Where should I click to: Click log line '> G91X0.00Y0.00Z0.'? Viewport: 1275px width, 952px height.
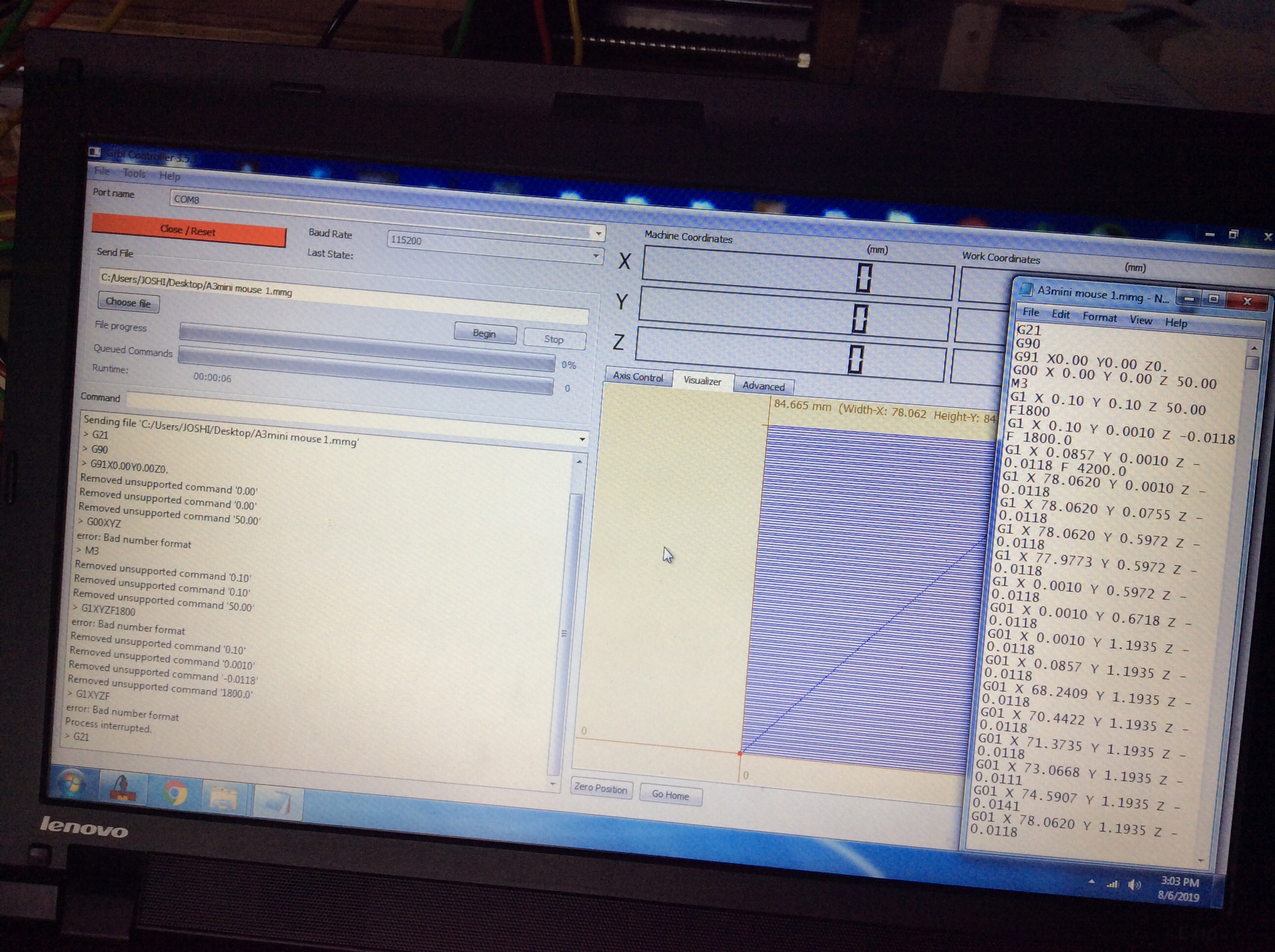[x=125, y=466]
